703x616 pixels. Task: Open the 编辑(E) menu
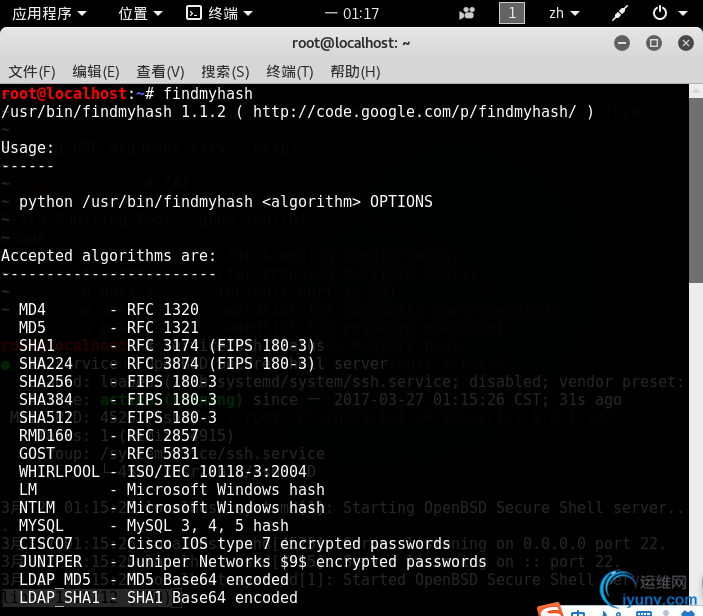tap(96, 72)
